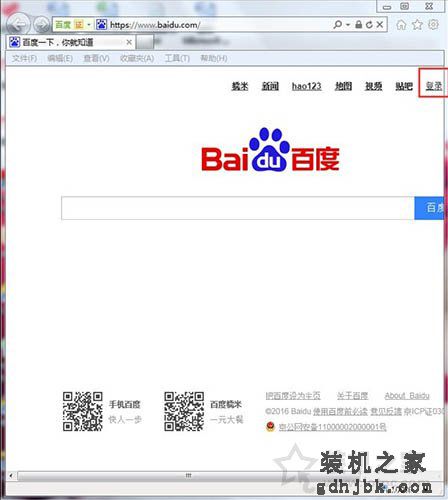Open the 收藏夹(A) menu
The image size is (448, 500).
(x=137, y=58)
